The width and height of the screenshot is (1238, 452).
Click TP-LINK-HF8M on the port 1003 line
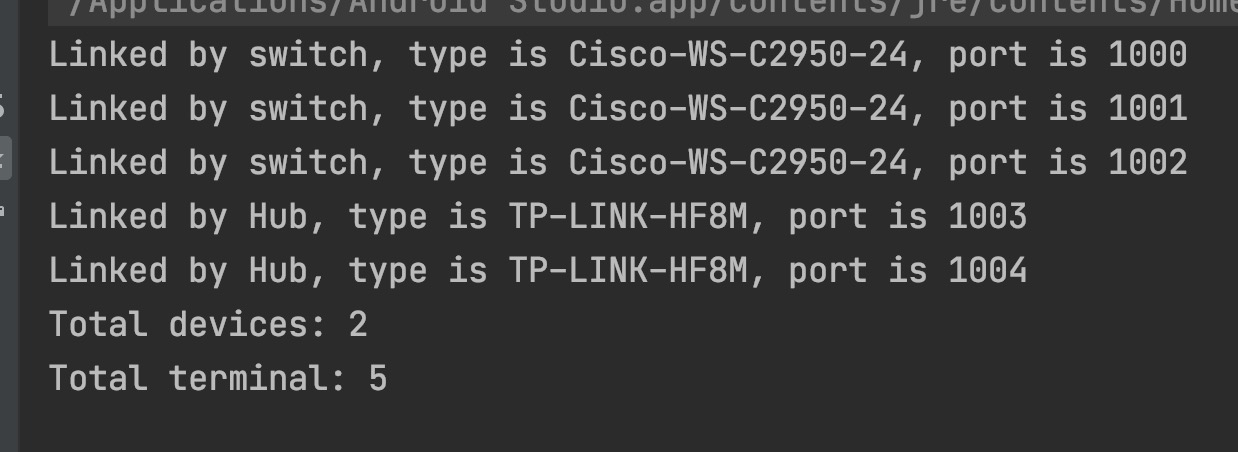(x=627, y=216)
